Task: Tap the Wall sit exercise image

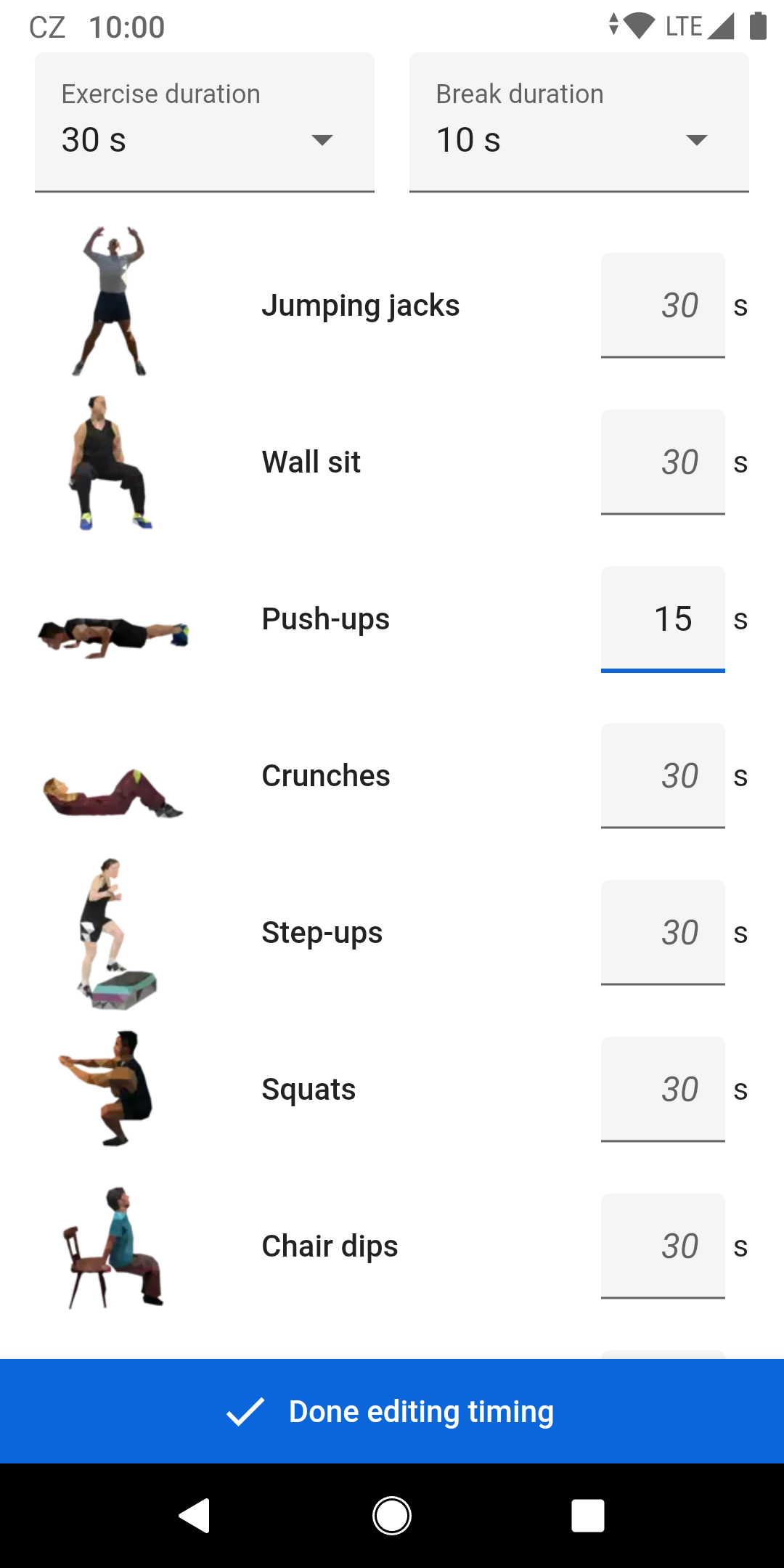Action: pyautogui.click(x=111, y=462)
